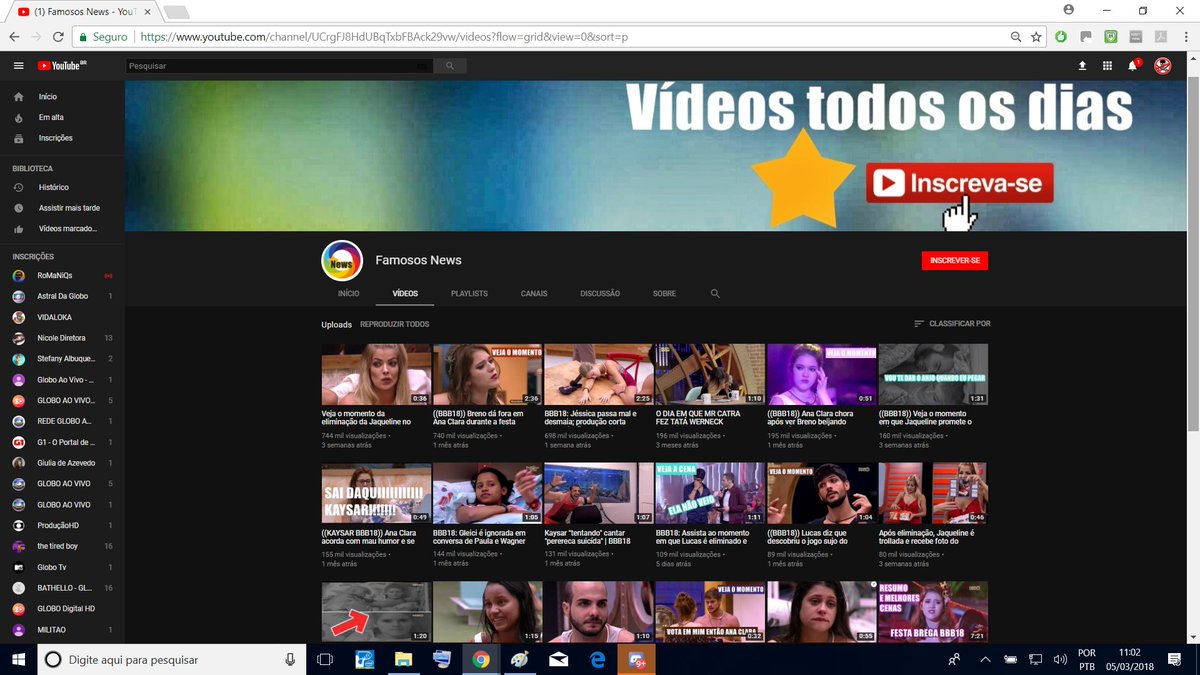This screenshot has width=1200, height=675.
Task: Open the YouTube hamburger guide menu
Action: [x=18, y=66]
